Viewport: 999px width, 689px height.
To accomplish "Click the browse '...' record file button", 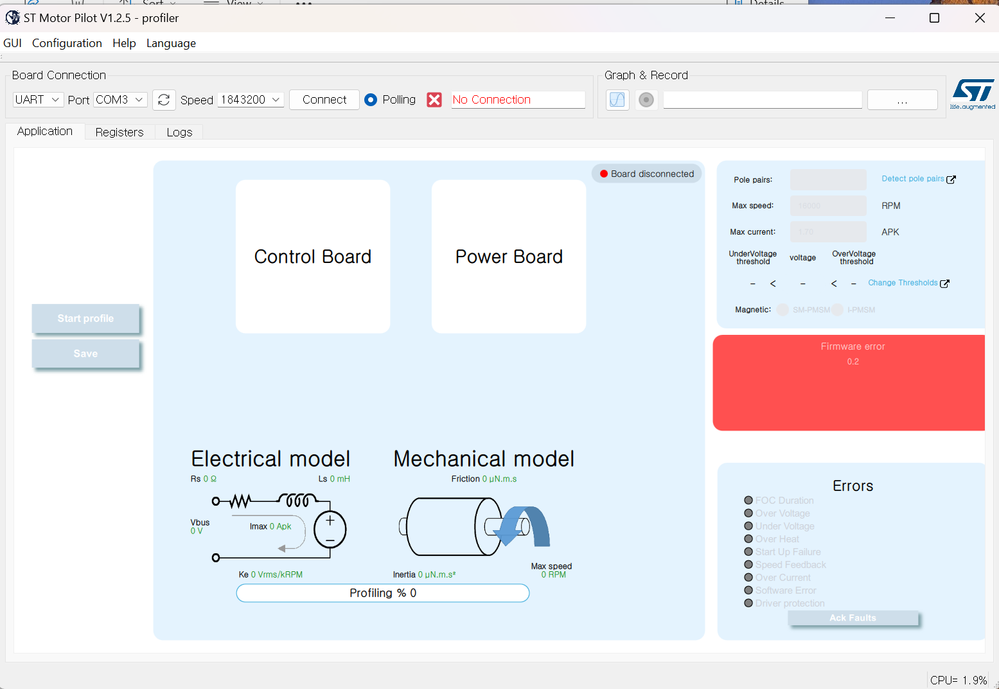I will click(x=902, y=100).
